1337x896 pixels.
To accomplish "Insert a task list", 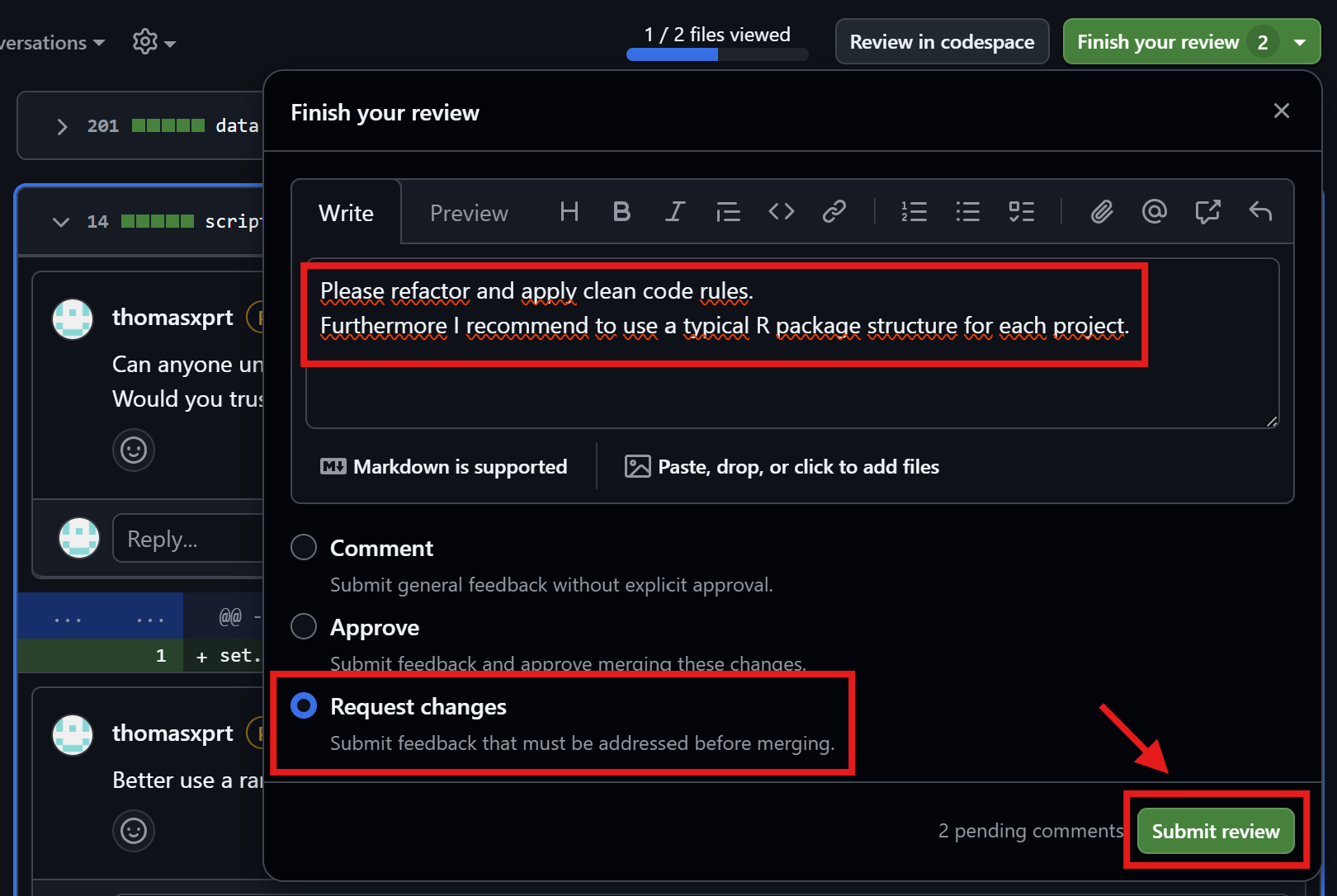I will tap(1021, 212).
